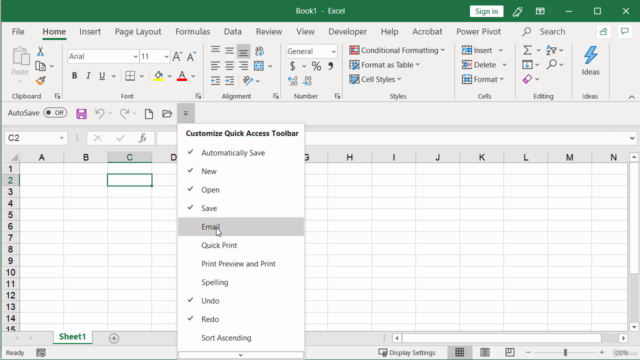This screenshot has width=640, height=360.
Task: Click the Share icon at top right
Action: [x=603, y=31]
